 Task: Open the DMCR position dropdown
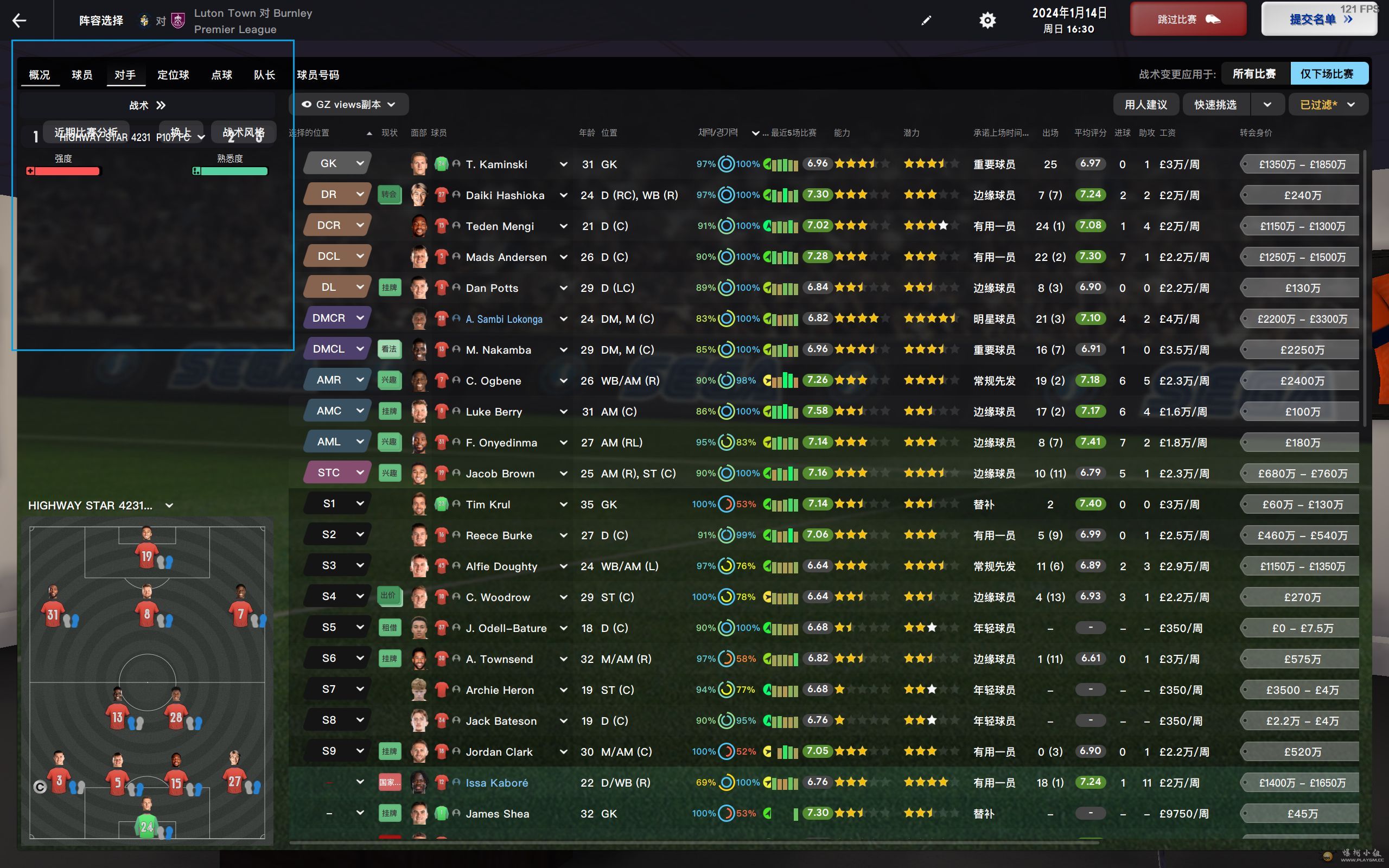(x=337, y=318)
